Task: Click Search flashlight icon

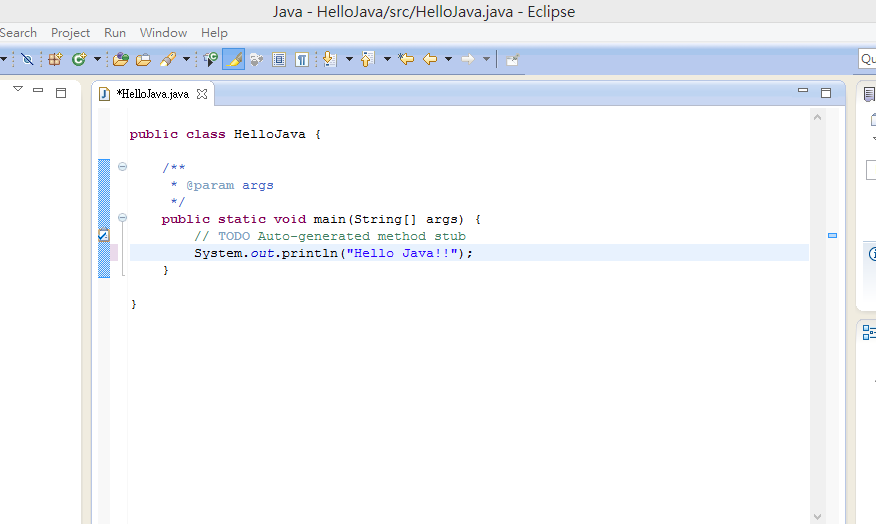Action: (x=168, y=59)
